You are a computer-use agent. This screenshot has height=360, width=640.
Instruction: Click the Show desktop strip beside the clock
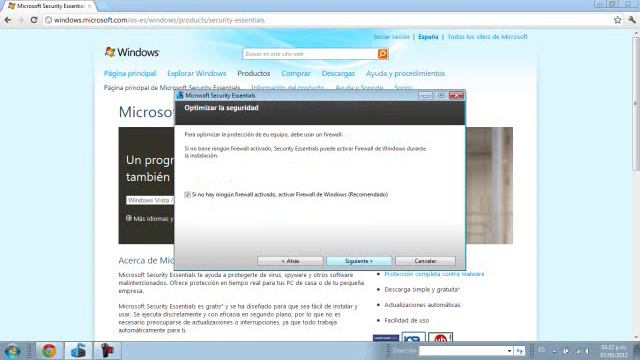pos(636,351)
